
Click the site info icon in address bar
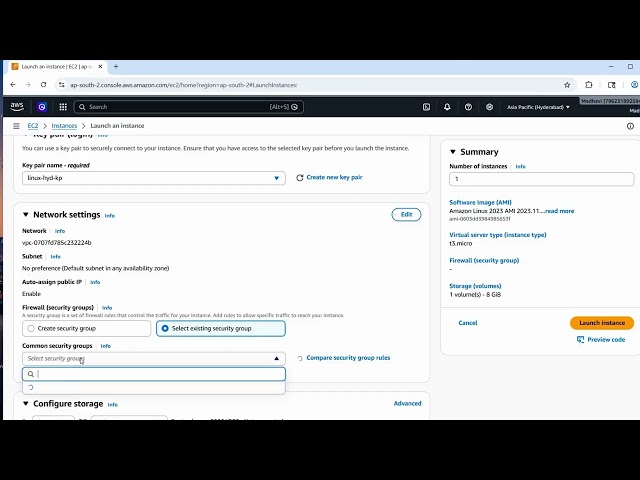click(x=61, y=85)
